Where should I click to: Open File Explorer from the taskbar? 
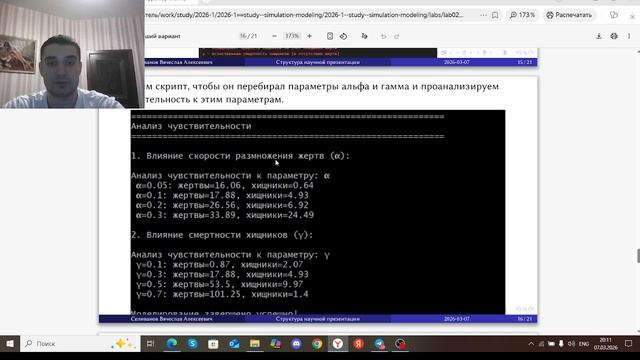[x=255, y=344]
